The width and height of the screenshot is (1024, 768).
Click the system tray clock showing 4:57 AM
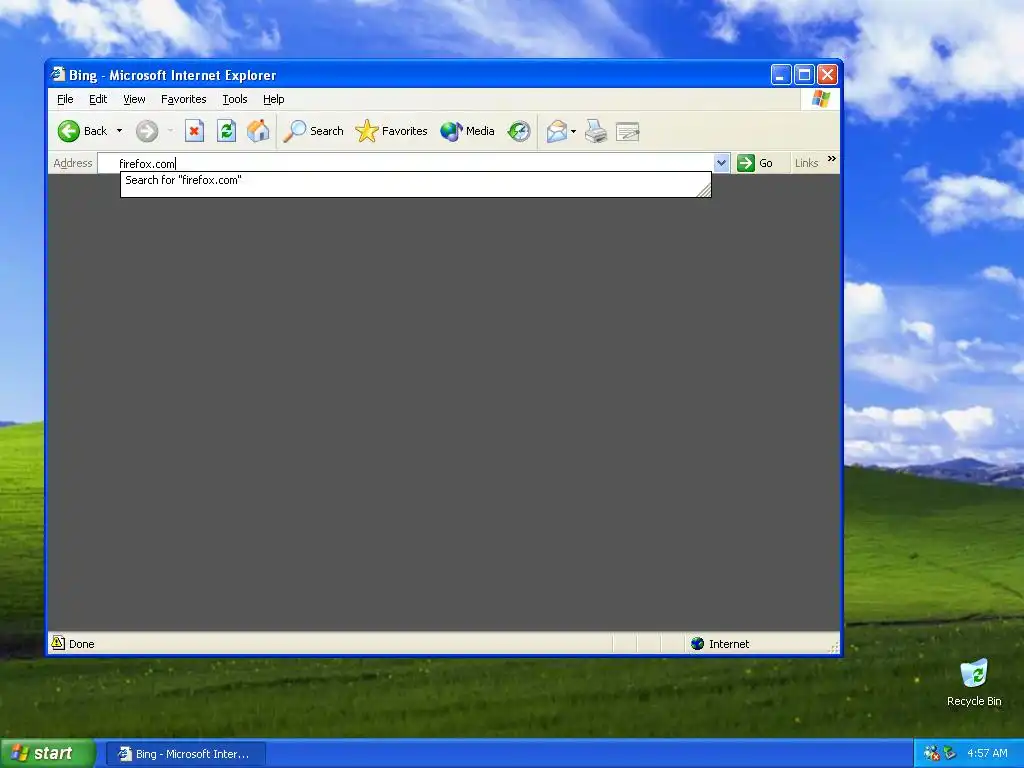coord(987,754)
